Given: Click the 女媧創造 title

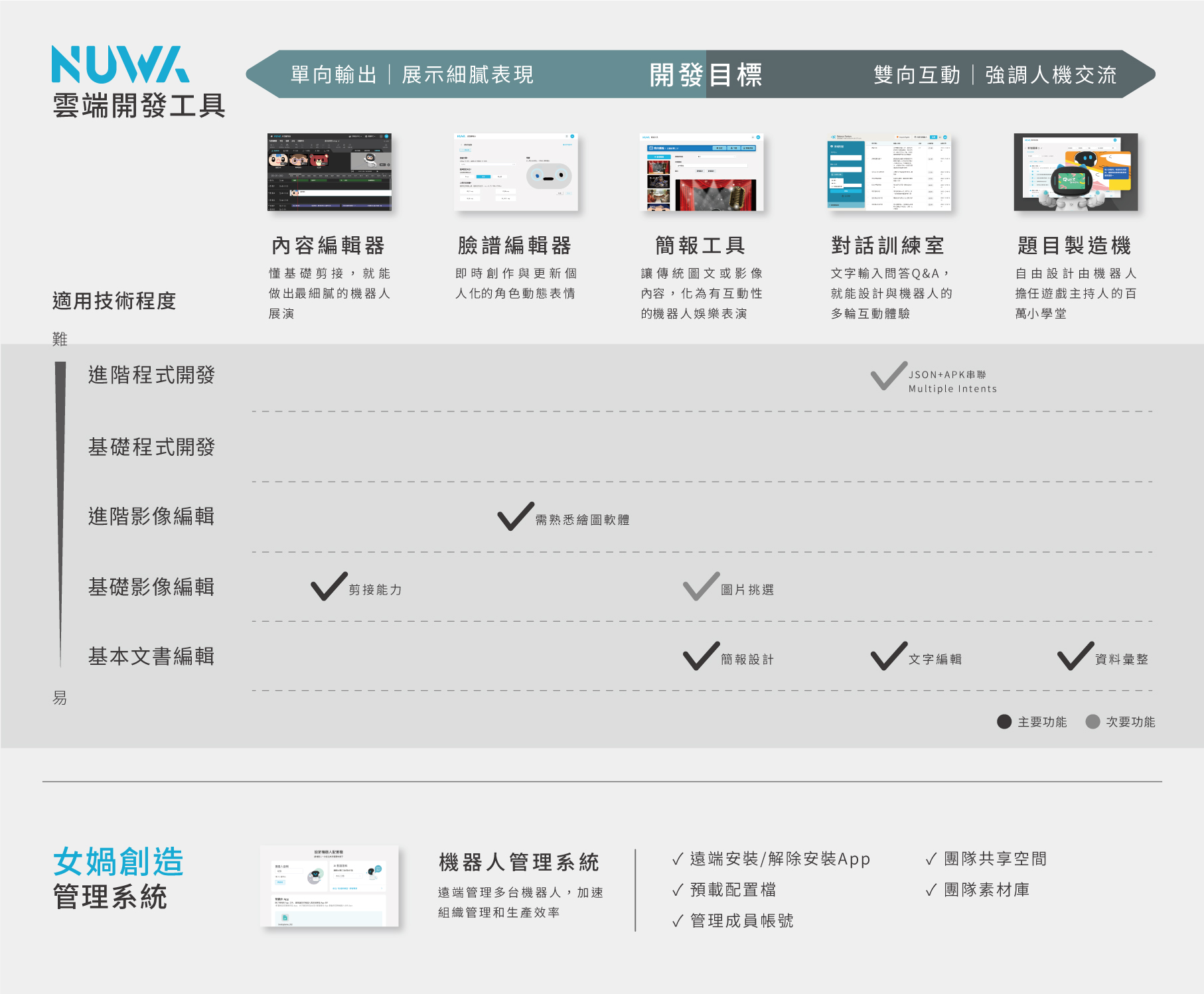Looking at the screenshot, I should tap(118, 862).
